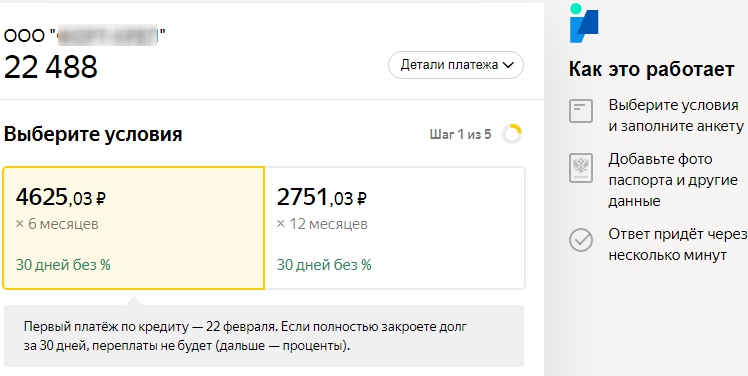
Task: Click the form document icon beside Выберите условия
Action: [x=581, y=111]
